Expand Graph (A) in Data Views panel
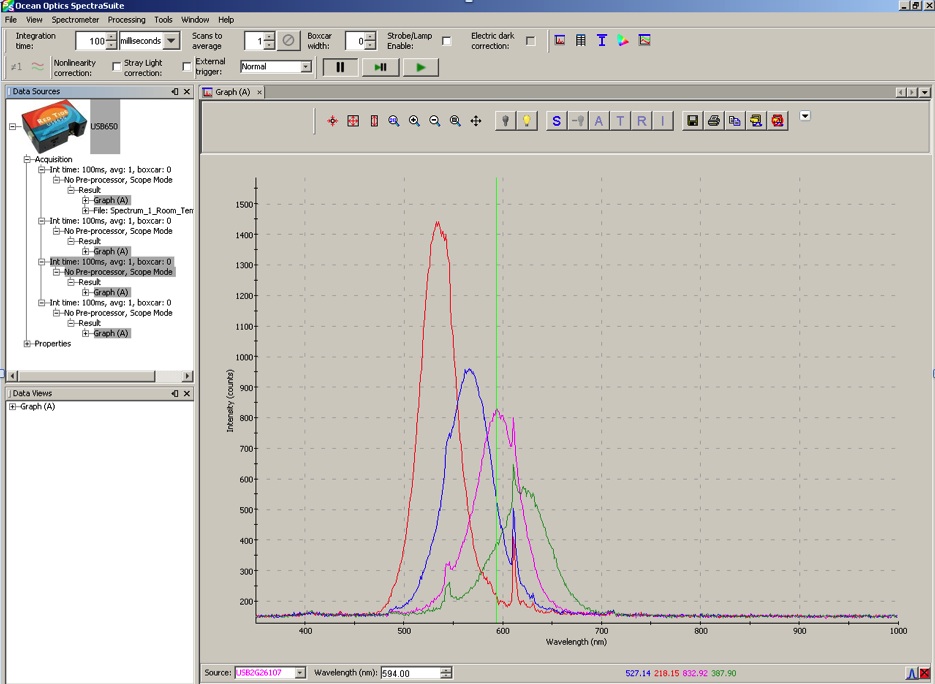The height and width of the screenshot is (684, 935). [x=13, y=407]
